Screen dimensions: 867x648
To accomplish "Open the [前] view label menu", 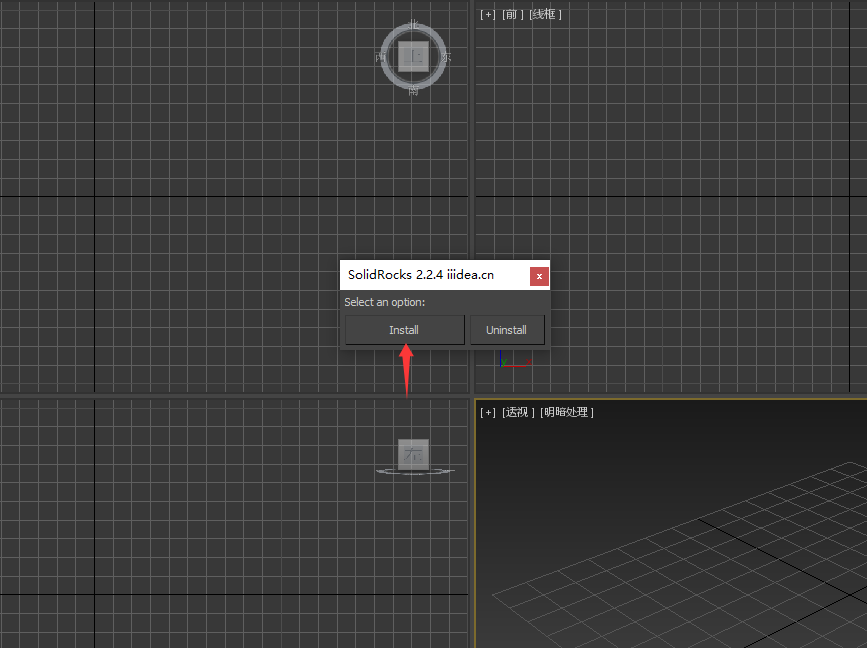I will (511, 14).
